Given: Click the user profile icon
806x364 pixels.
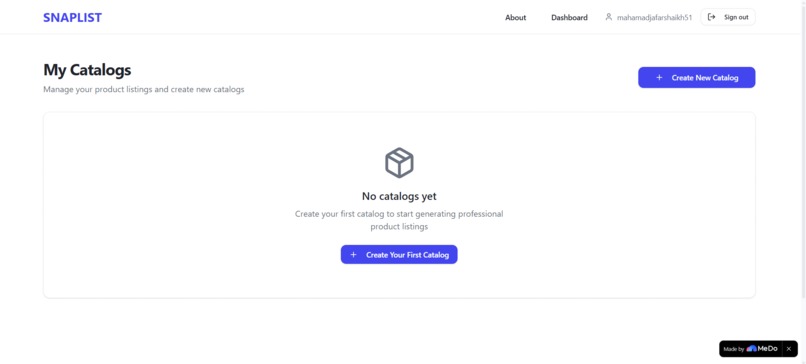Looking at the screenshot, I should click(x=609, y=17).
